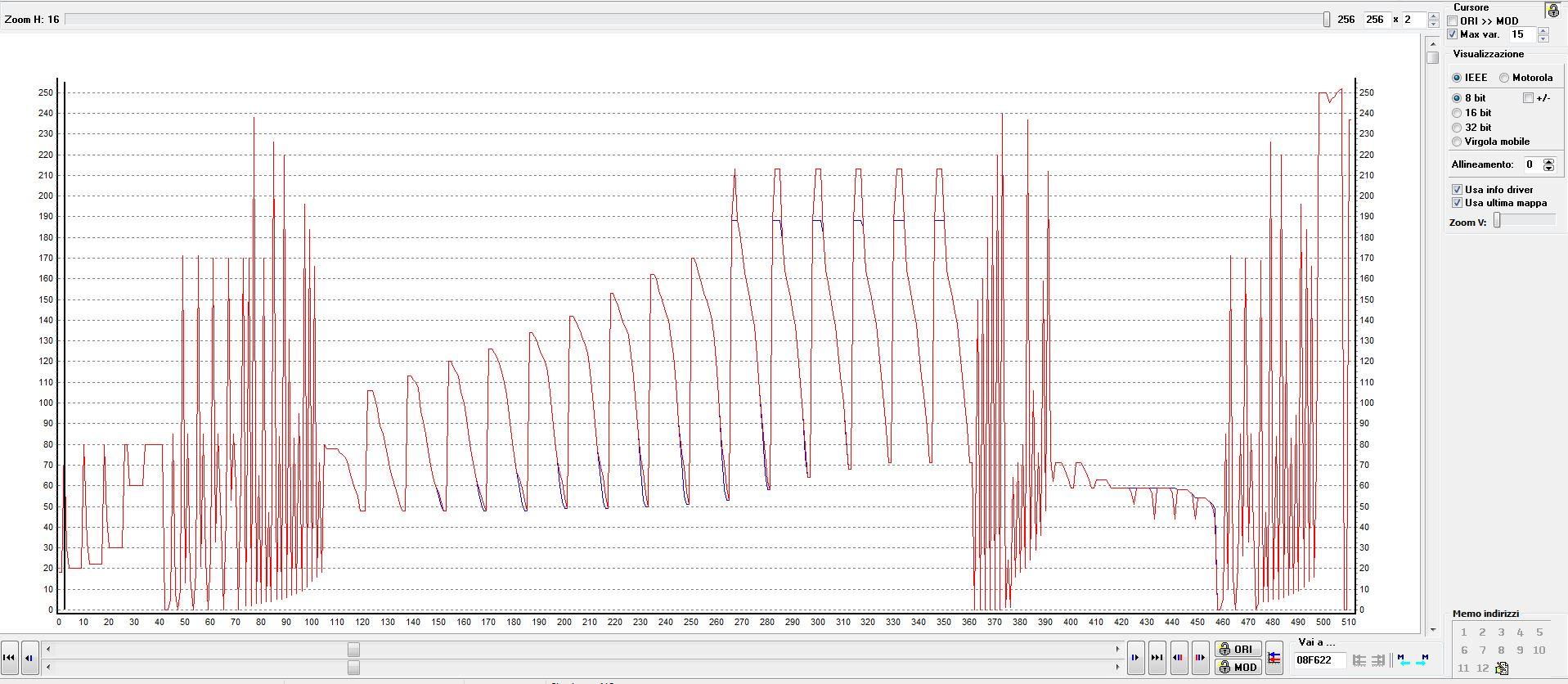Toggle the +/- signed checkbox
This screenshot has height=684, width=1568.
click(x=1528, y=98)
